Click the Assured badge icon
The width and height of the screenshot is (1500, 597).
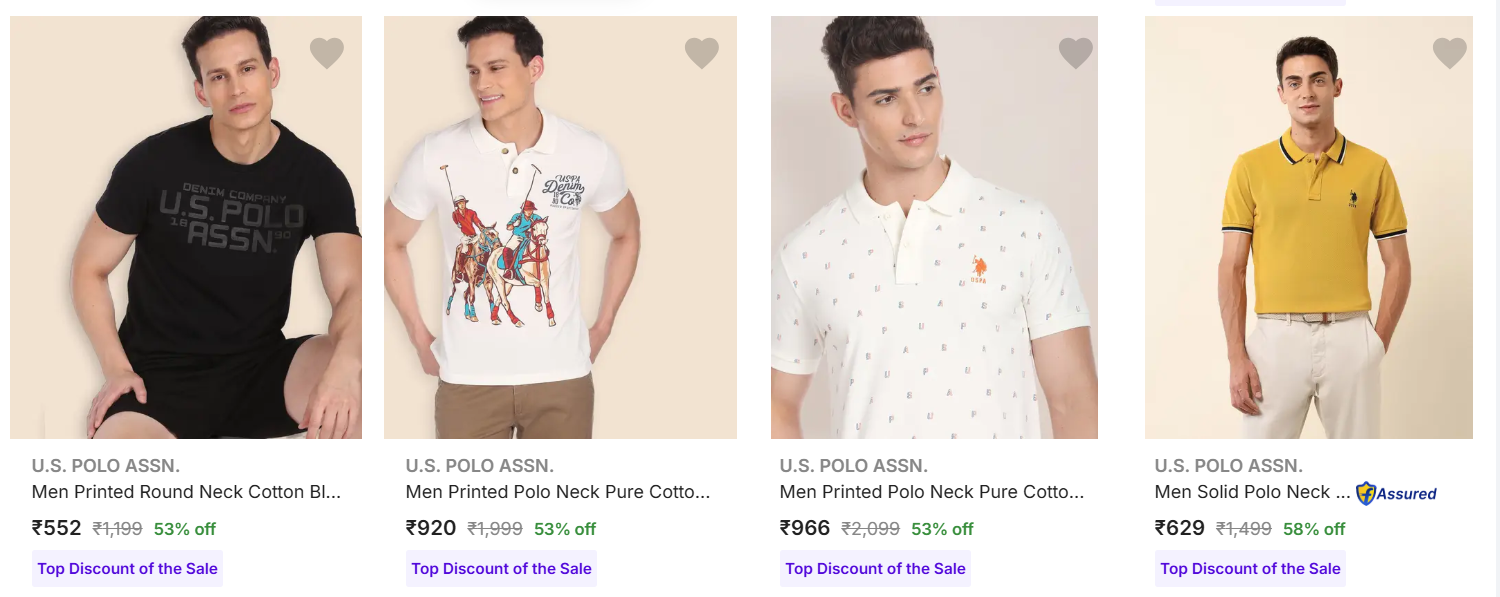point(1396,493)
